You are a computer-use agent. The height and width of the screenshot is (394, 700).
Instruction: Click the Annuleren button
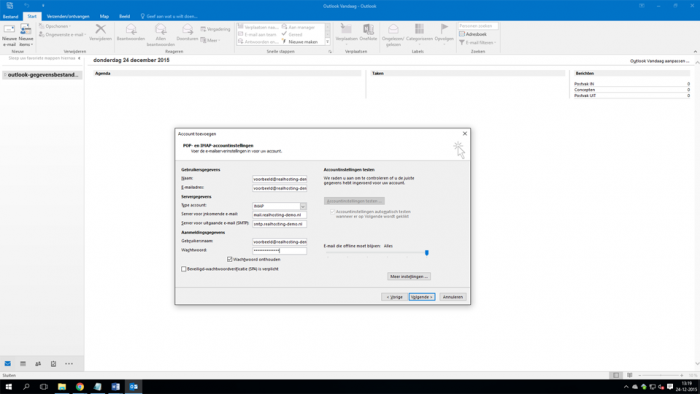coord(453,297)
